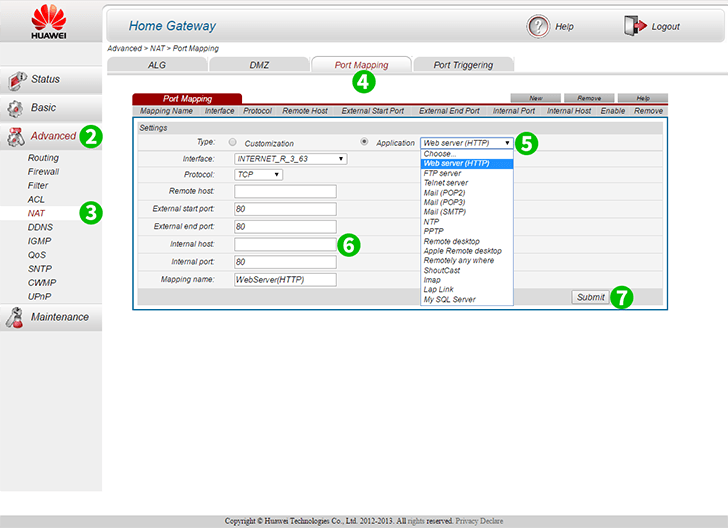This screenshot has height=528, width=728.
Task: Click the Submit button
Action: (x=590, y=297)
